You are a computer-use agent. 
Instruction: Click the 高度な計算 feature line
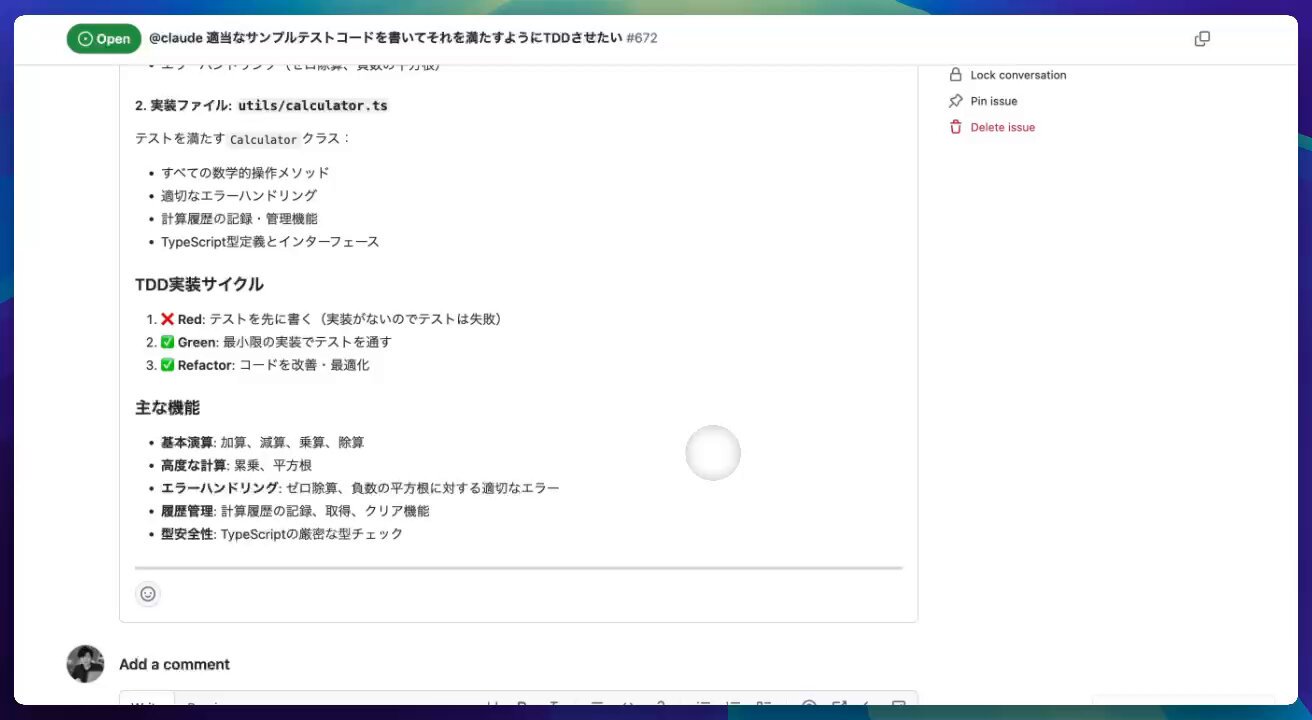coord(237,465)
